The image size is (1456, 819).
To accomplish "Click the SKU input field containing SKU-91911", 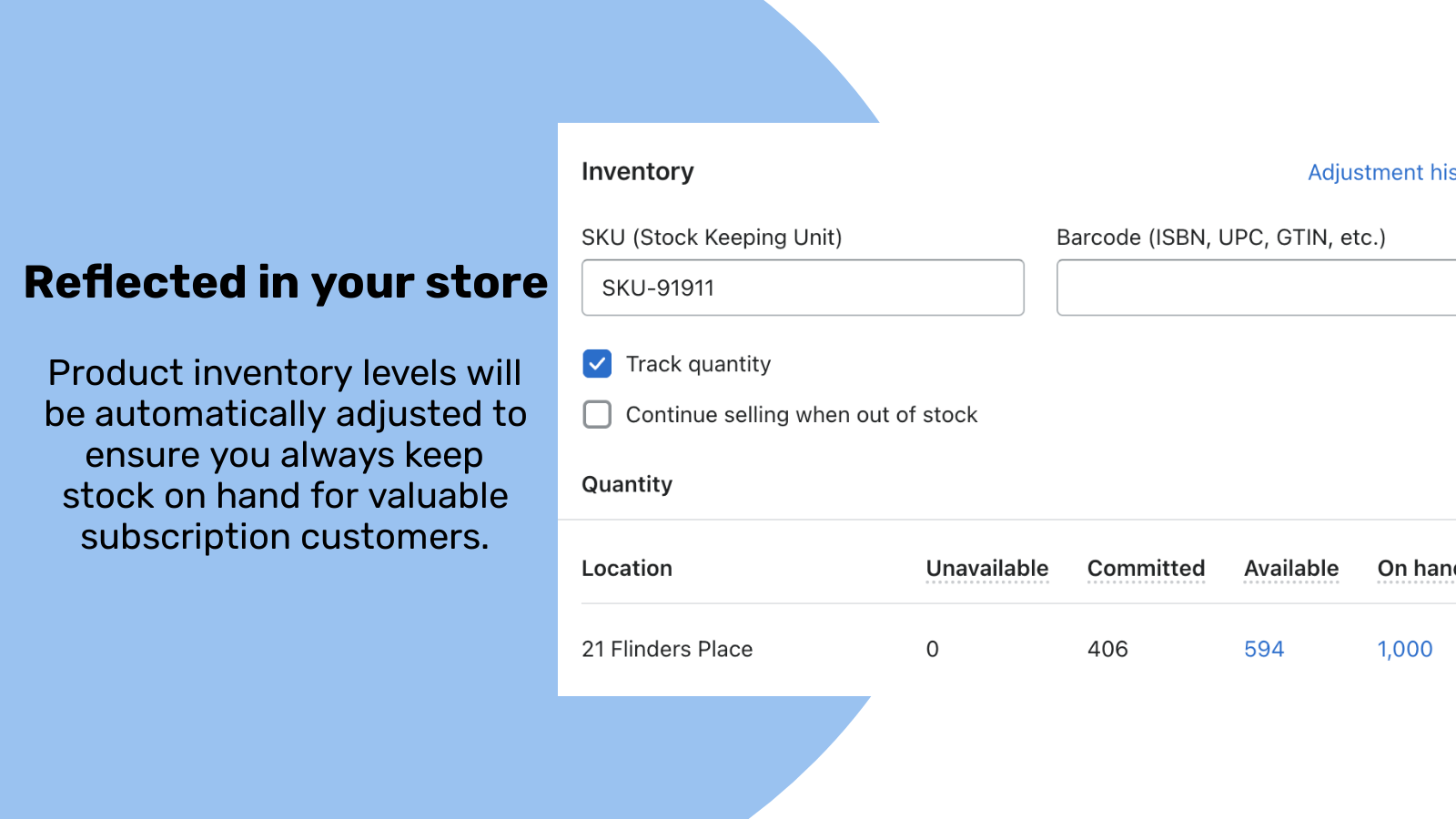I will point(802,288).
